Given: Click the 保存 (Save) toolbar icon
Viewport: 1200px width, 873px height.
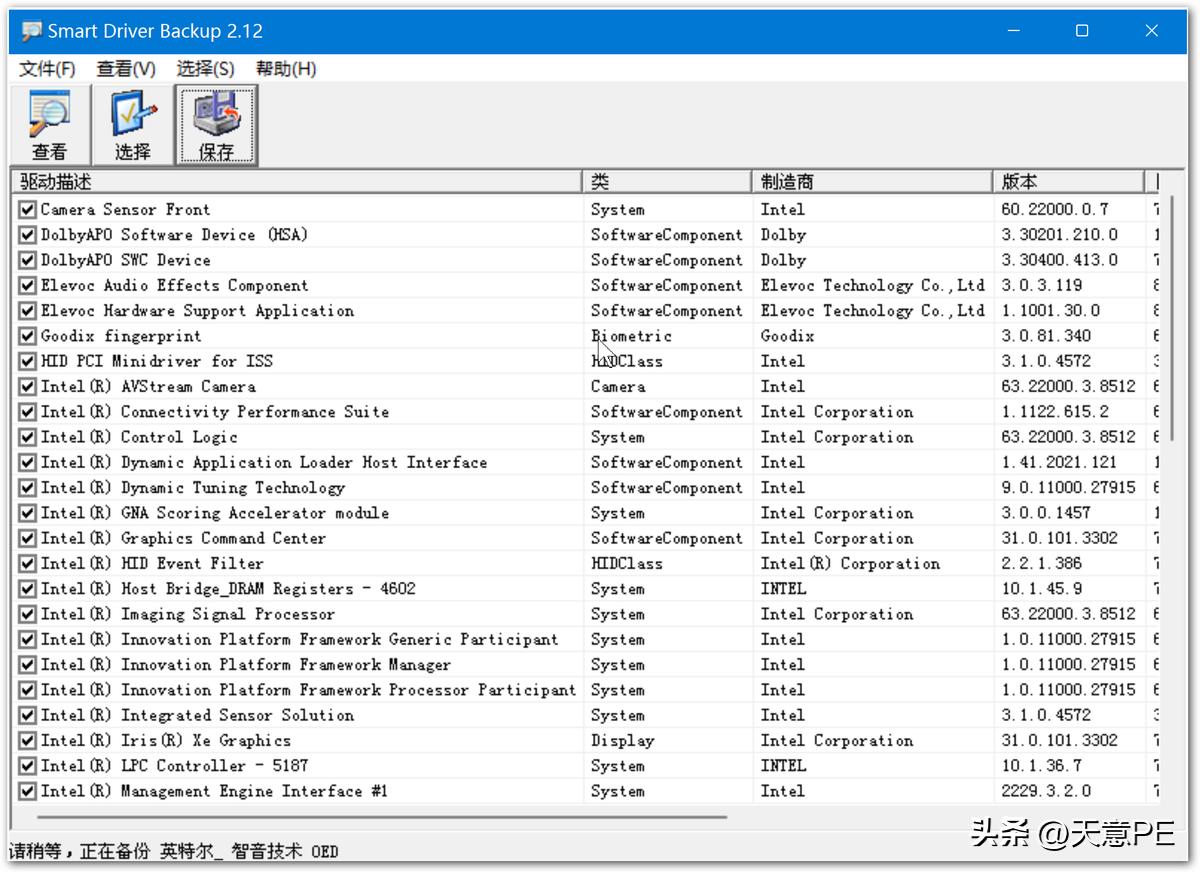Looking at the screenshot, I should click(x=216, y=124).
